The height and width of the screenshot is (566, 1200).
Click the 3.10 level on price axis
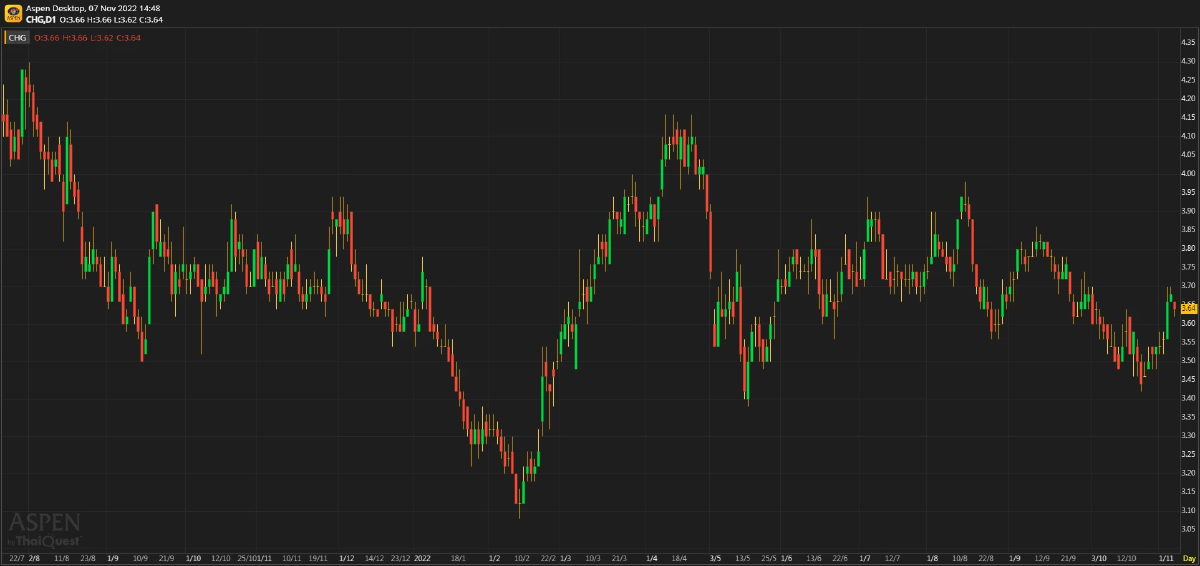point(1188,510)
